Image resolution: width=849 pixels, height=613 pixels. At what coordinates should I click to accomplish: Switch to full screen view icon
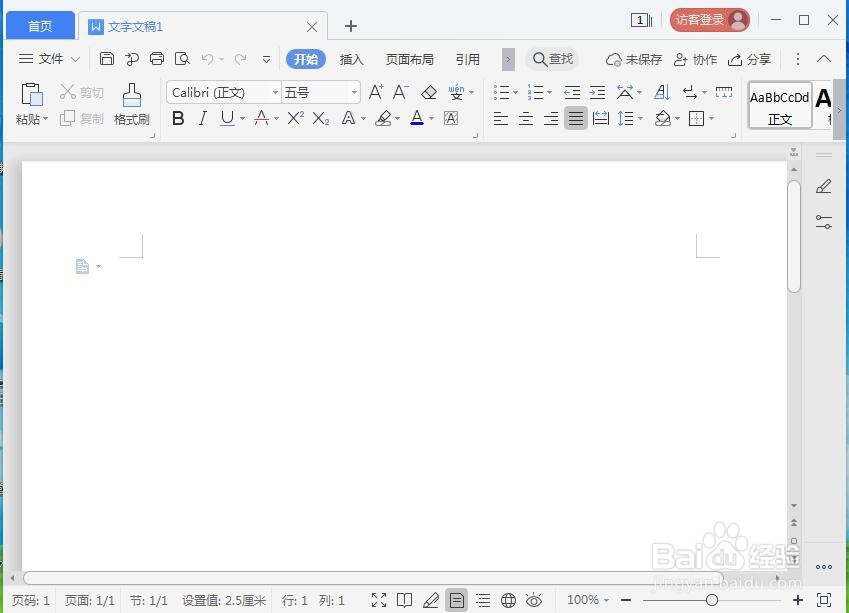[379, 599]
